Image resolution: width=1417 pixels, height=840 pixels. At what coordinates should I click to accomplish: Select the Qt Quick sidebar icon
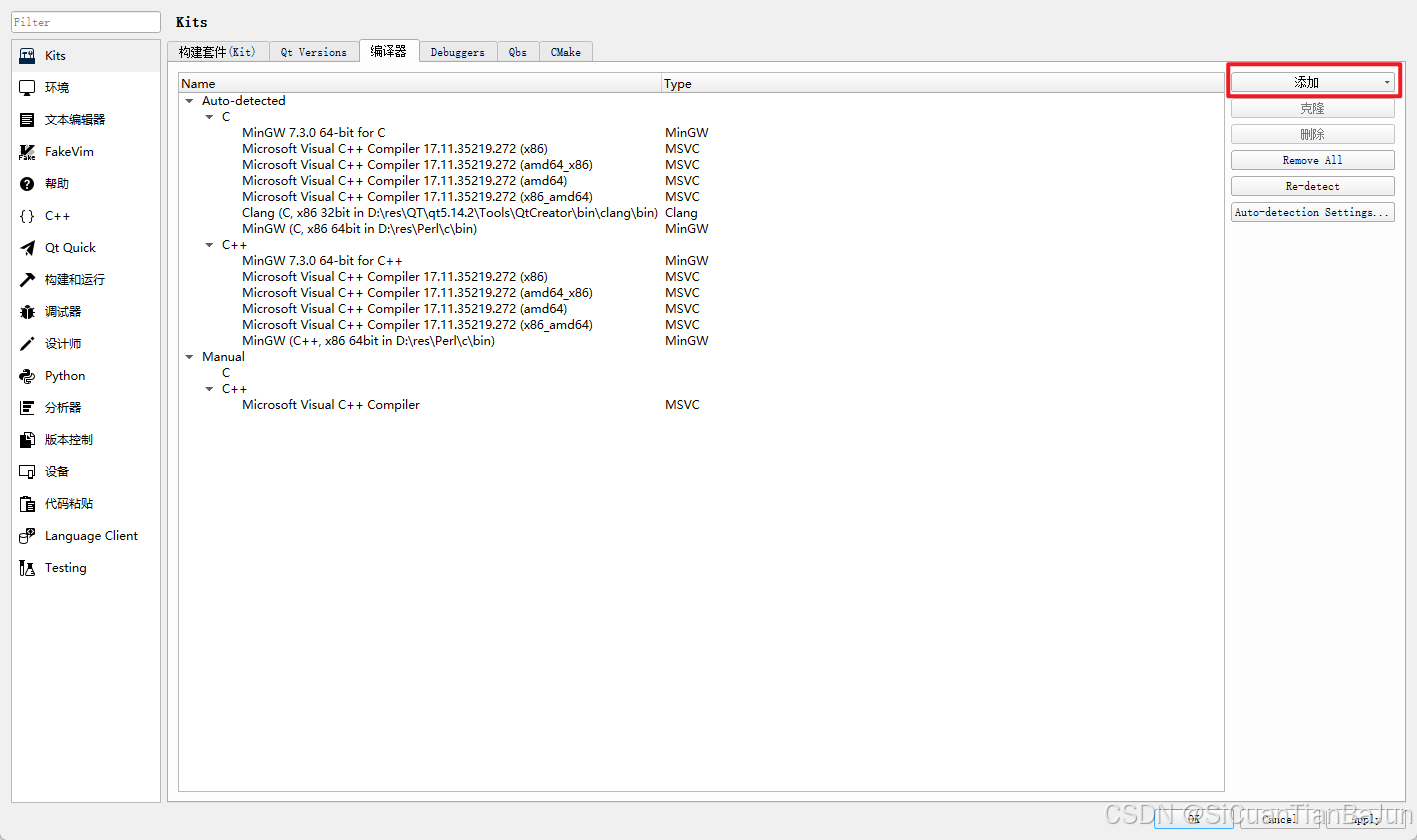click(x=70, y=247)
